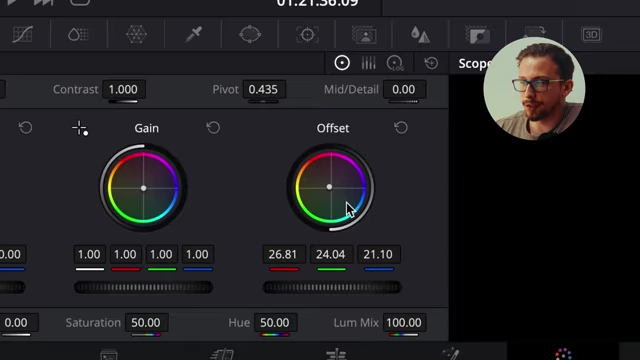640x360 pixels.
Task: Open the 3D palette
Action: (591, 35)
